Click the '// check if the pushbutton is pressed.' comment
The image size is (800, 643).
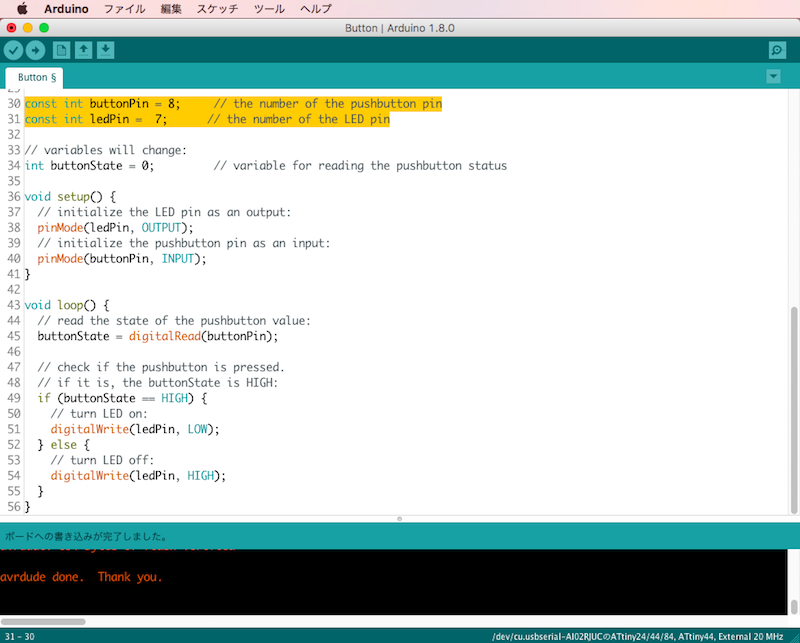pos(161,367)
